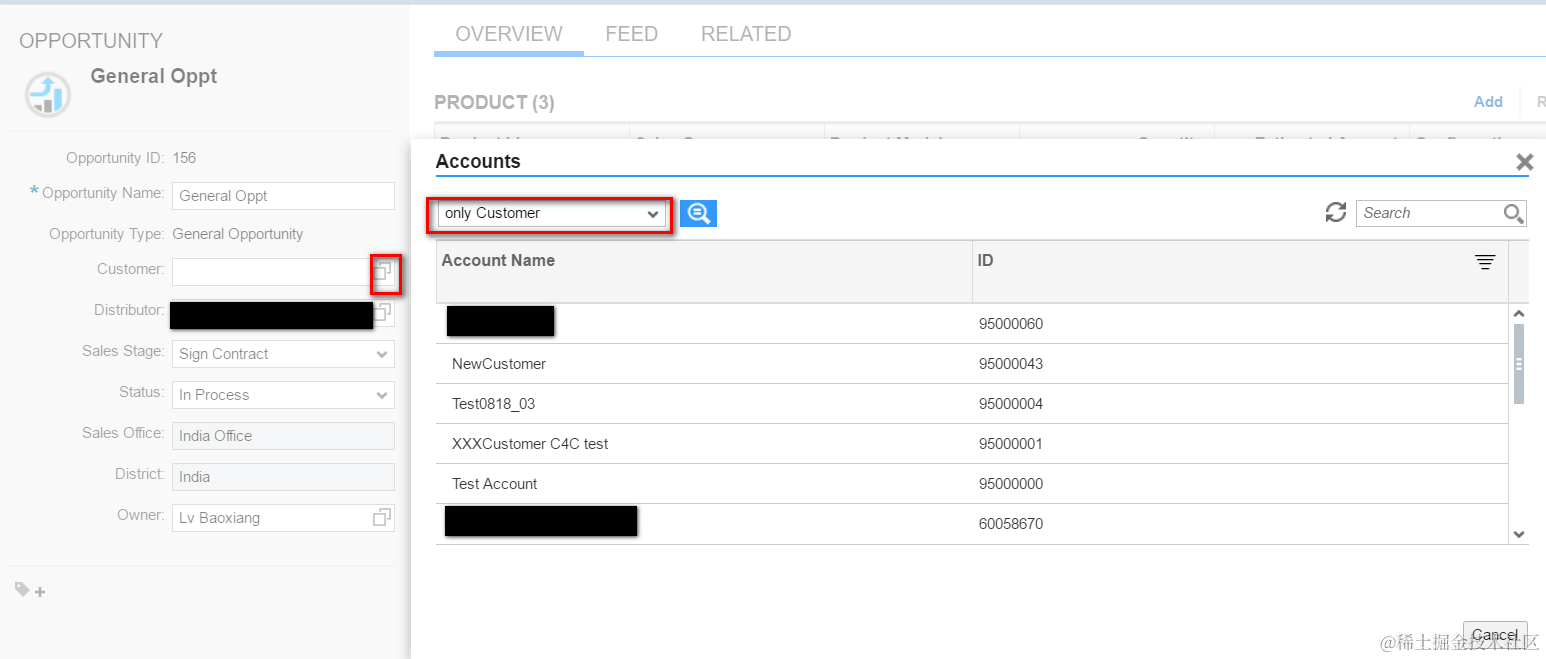Refresh the Accounts list
Screen dimensions: 1546x659
[x=1335, y=212]
